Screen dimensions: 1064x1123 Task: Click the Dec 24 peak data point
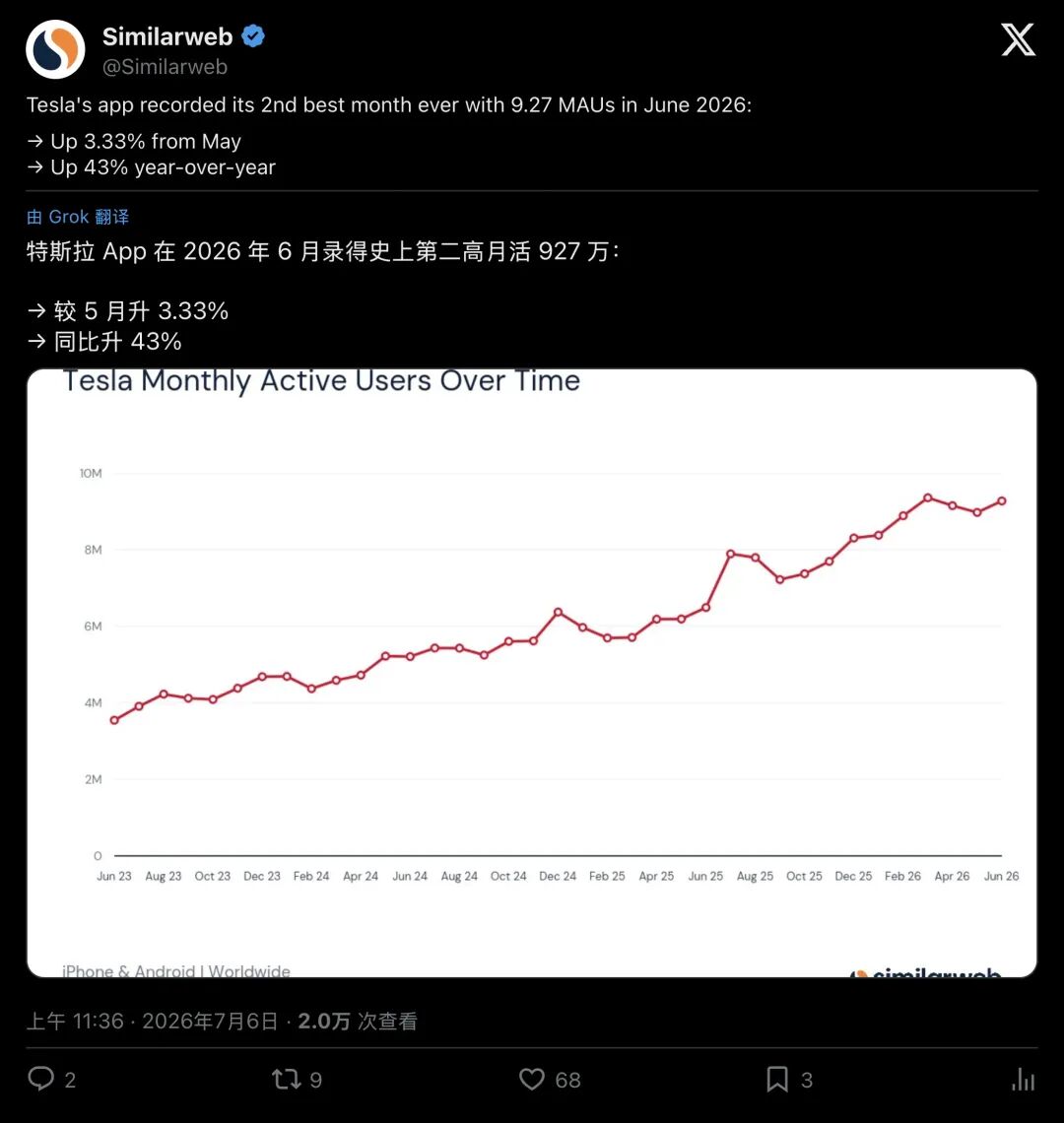559,613
